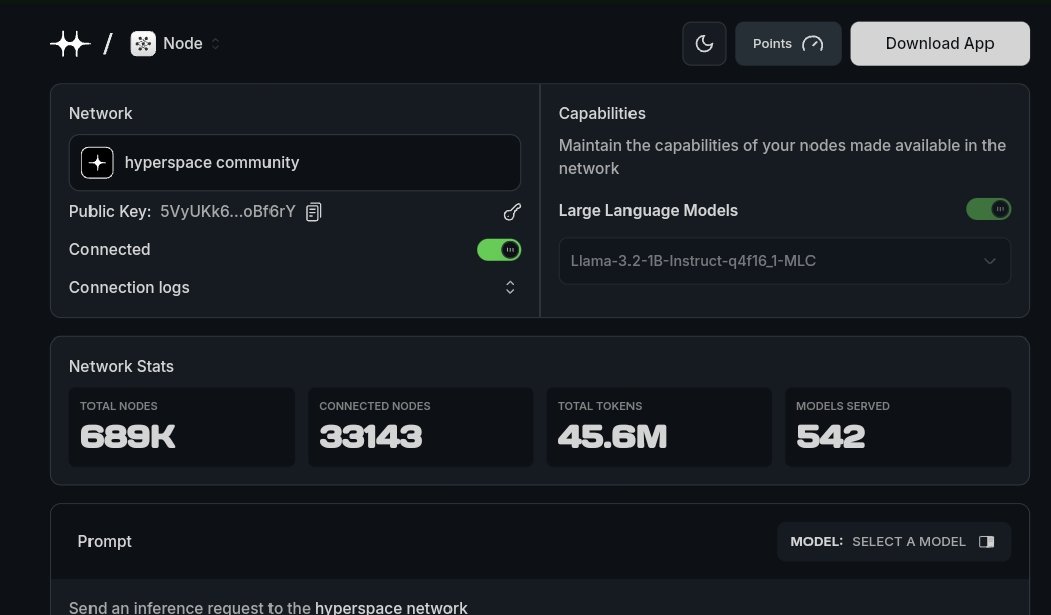Click the hyperspace network link
Screen dimensions: 1051x615
(391, 608)
